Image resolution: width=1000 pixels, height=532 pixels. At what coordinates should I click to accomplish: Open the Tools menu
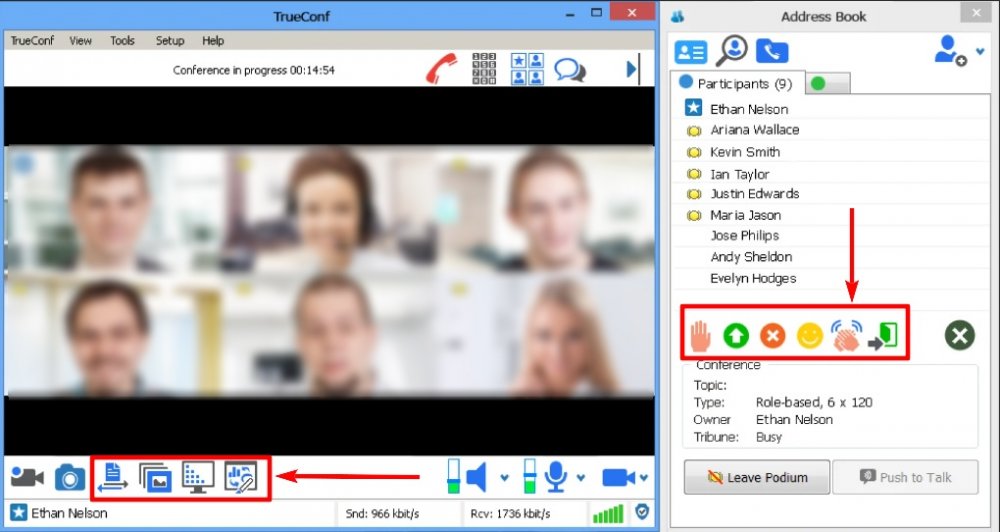coord(122,41)
